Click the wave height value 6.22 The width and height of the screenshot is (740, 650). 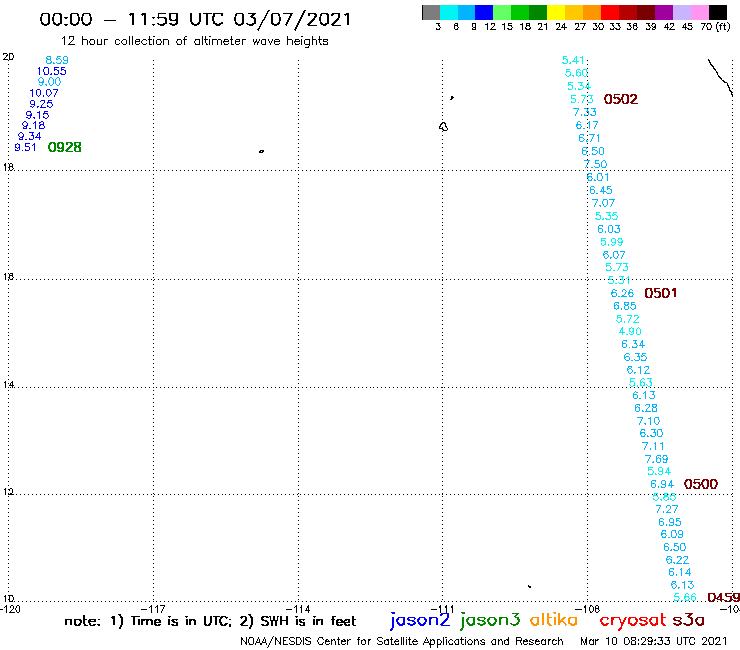pos(677,560)
